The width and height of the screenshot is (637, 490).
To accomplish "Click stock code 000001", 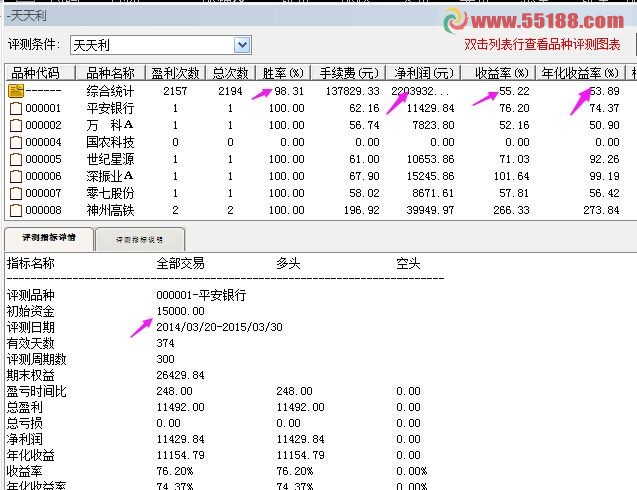I will pos(43,108).
